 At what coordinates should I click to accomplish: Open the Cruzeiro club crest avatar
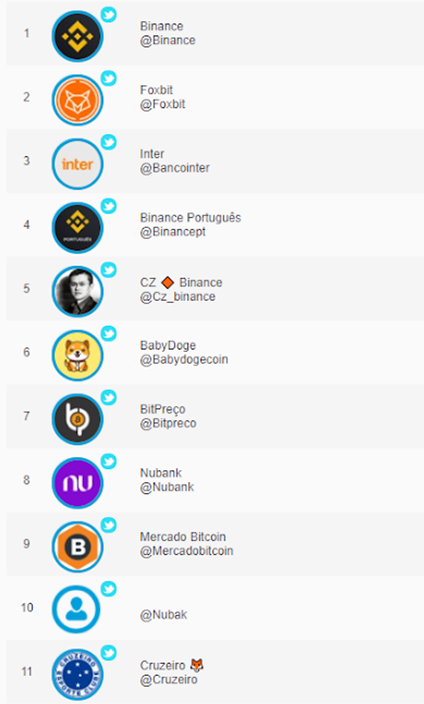point(77,674)
